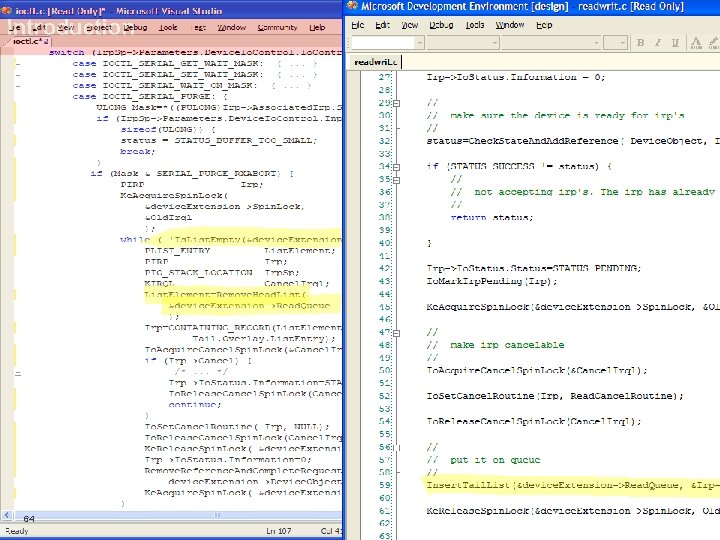The width and height of the screenshot is (720, 540).
Task: Open Debug menu in Microsoft Development Environment
Action: click(441, 25)
